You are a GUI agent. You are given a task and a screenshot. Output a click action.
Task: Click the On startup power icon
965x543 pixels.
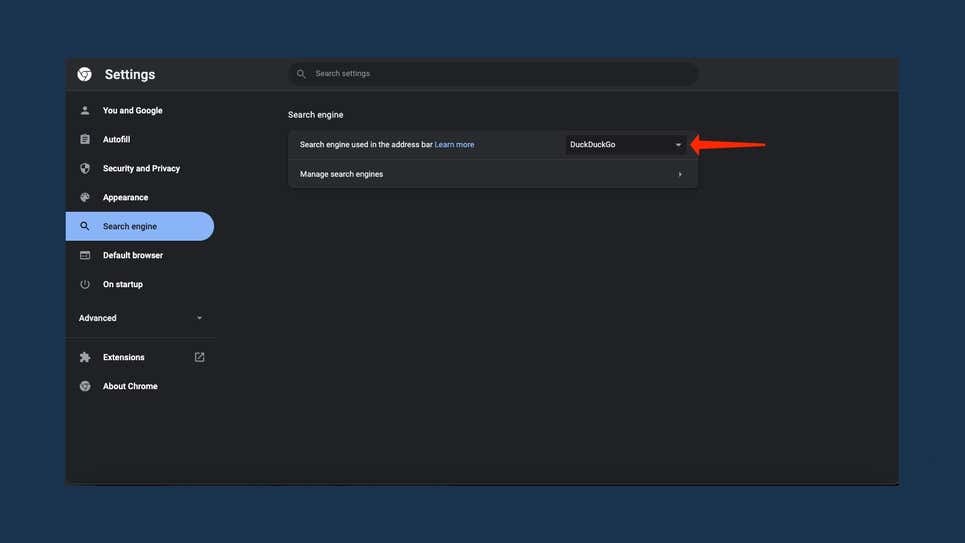85,285
